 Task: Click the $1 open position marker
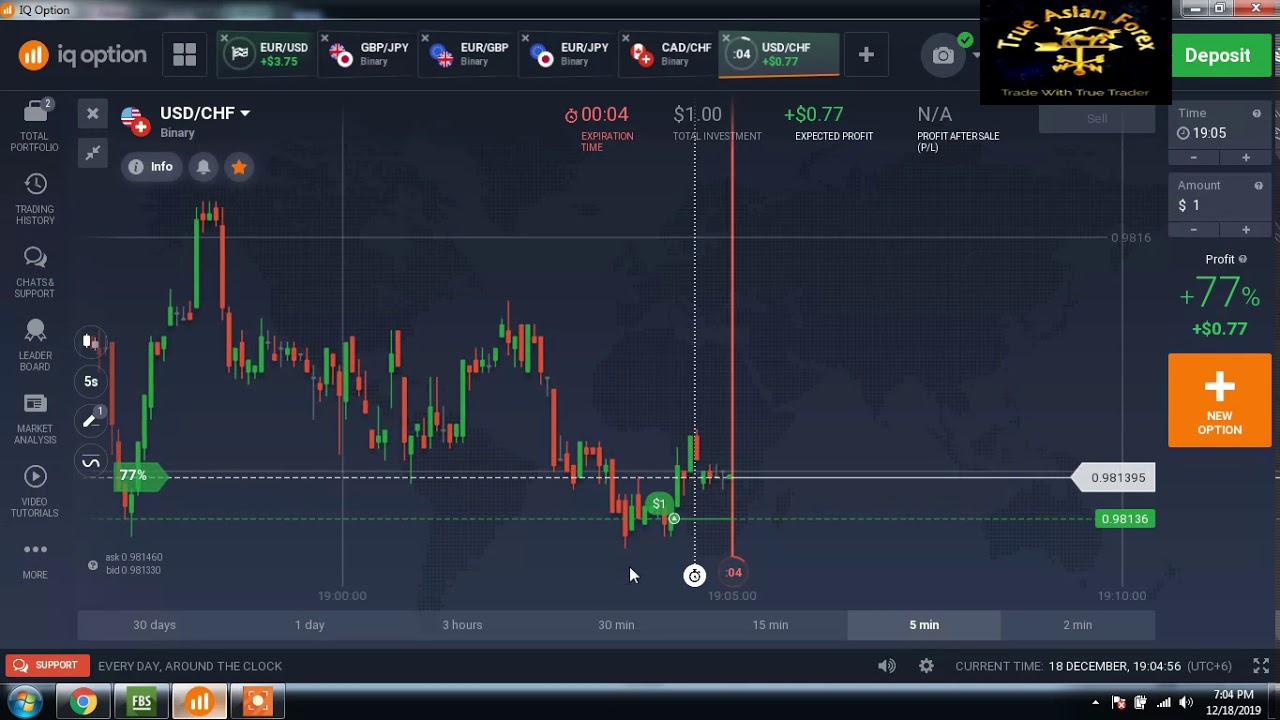coord(658,504)
